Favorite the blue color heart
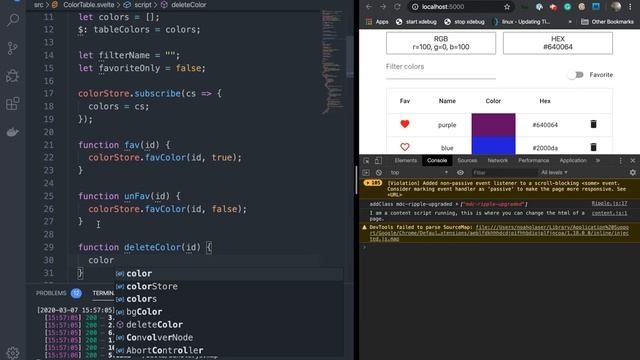Viewport: 640px width, 360px height. click(x=404, y=147)
